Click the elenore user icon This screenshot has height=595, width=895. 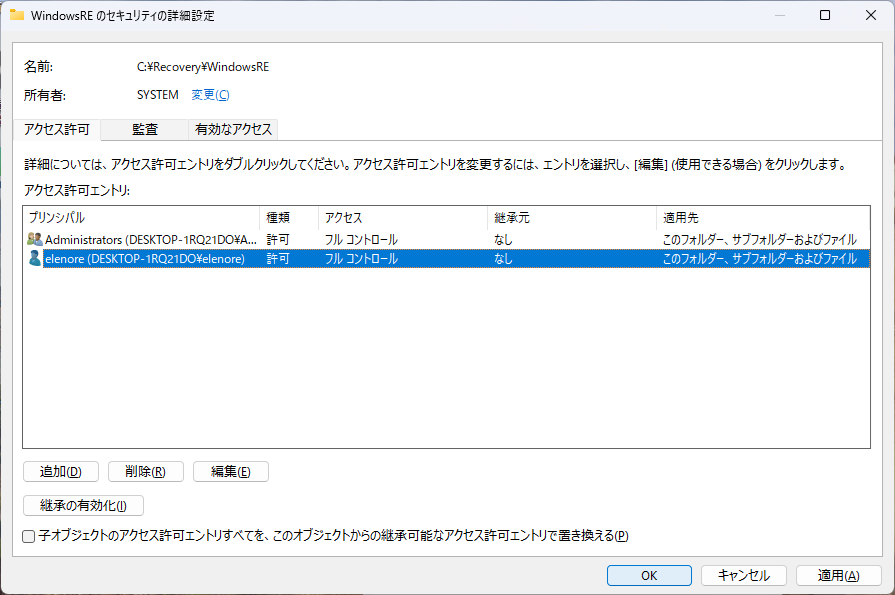point(35,259)
